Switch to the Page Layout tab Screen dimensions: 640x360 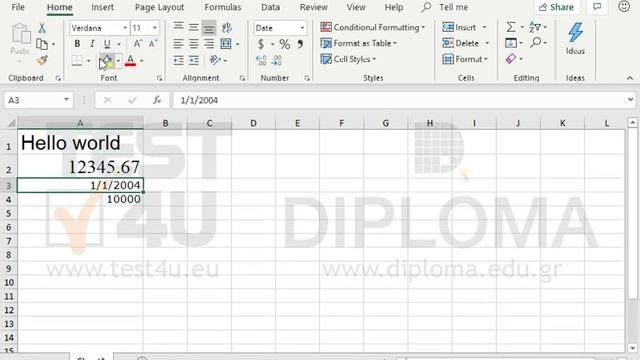click(160, 7)
